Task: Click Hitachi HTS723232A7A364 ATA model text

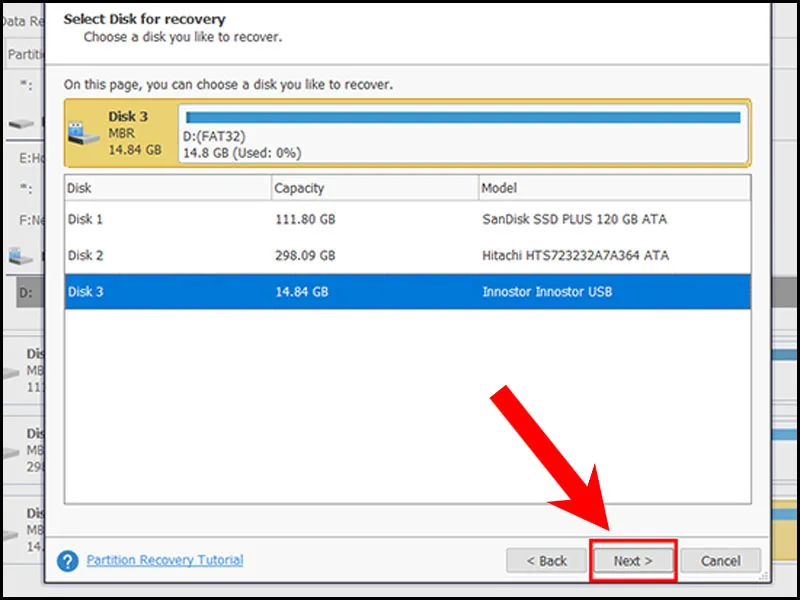Action: 576,255
